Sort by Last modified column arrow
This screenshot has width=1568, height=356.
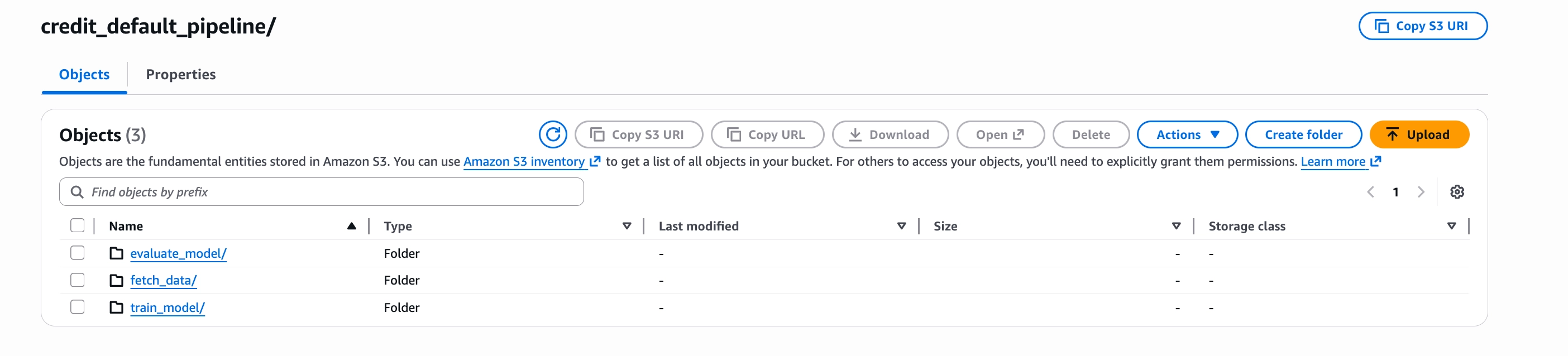(x=901, y=227)
